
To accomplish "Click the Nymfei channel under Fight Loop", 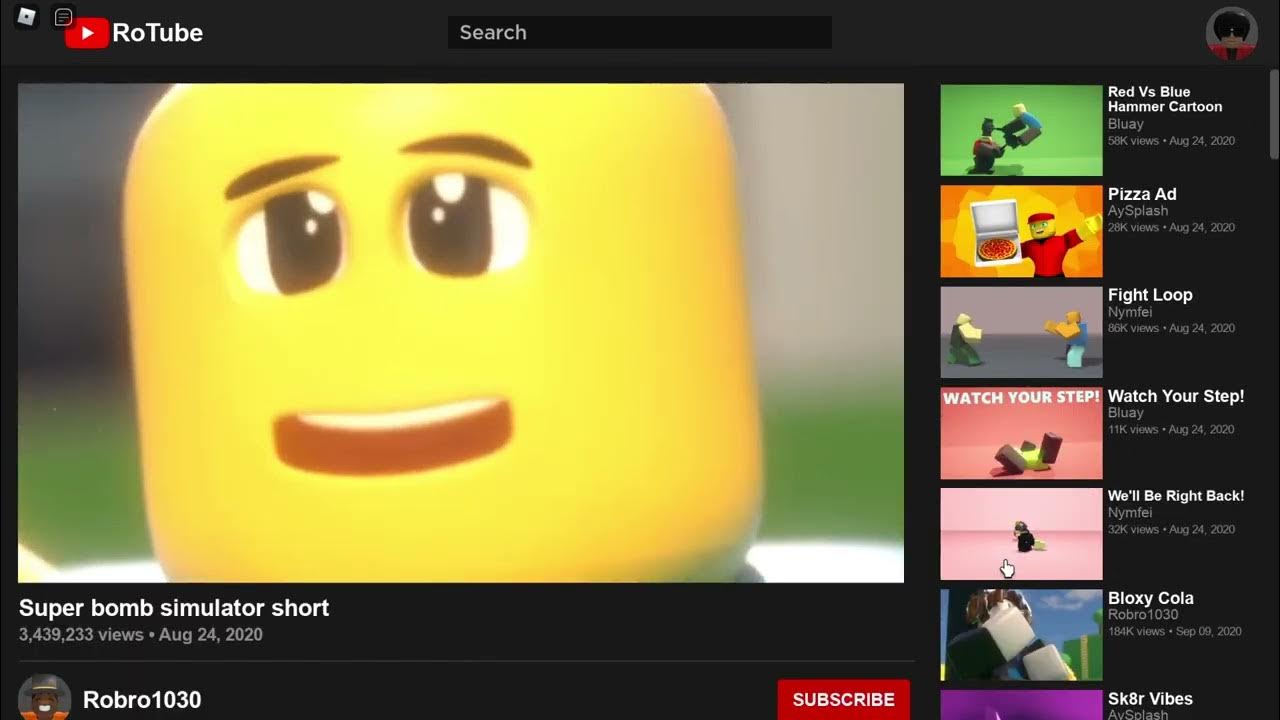I will [1130, 312].
